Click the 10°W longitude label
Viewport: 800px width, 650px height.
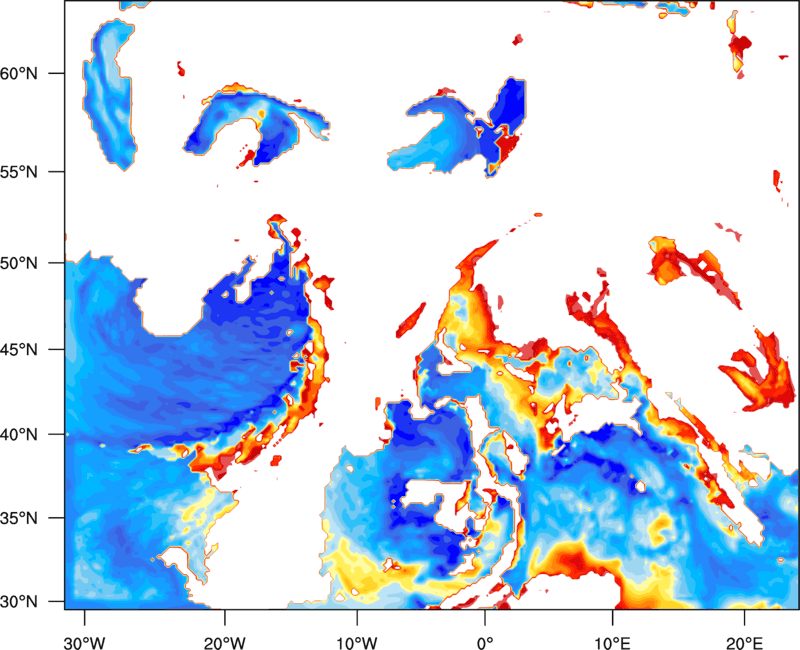[x=357, y=643]
